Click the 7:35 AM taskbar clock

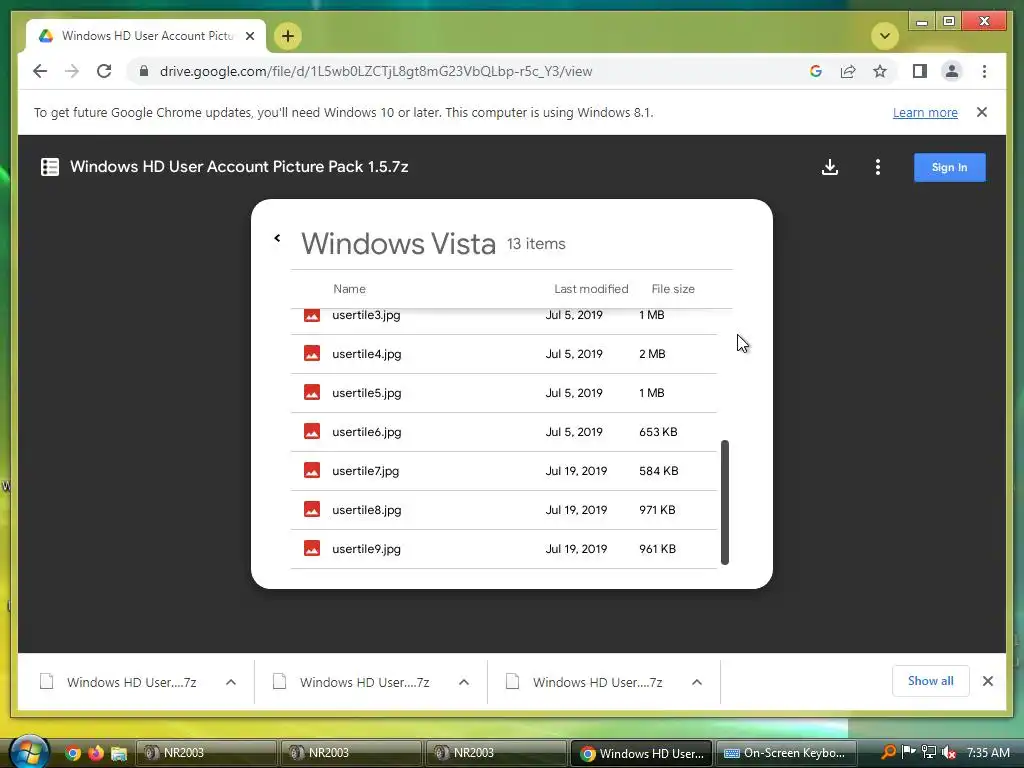988,752
